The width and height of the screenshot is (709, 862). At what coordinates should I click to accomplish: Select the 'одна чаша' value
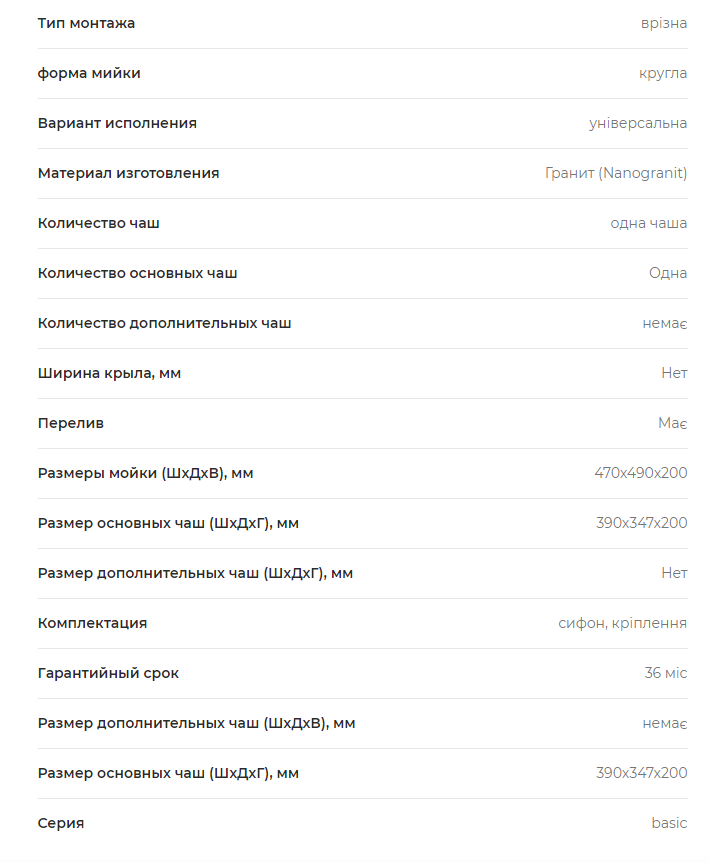pos(649,223)
